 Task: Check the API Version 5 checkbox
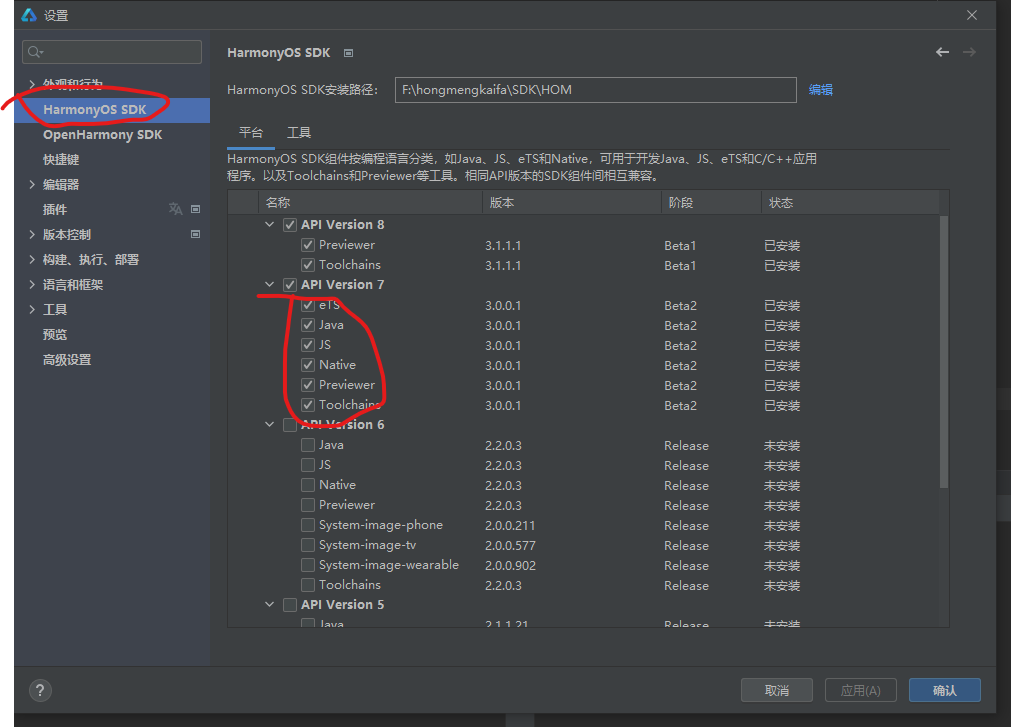[290, 605]
